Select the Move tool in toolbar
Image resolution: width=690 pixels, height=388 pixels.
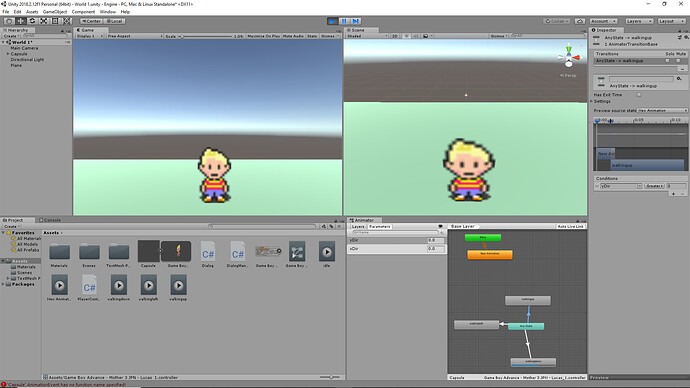tap(20, 21)
